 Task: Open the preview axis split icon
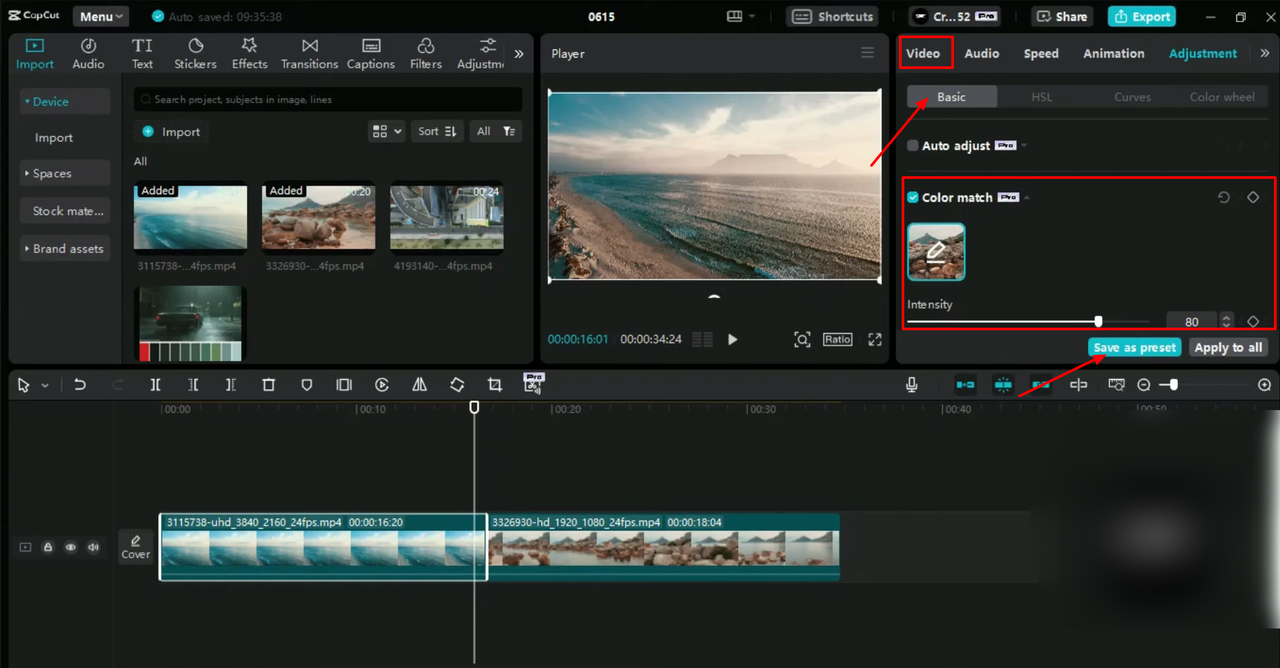pyautogui.click(x=1079, y=385)
